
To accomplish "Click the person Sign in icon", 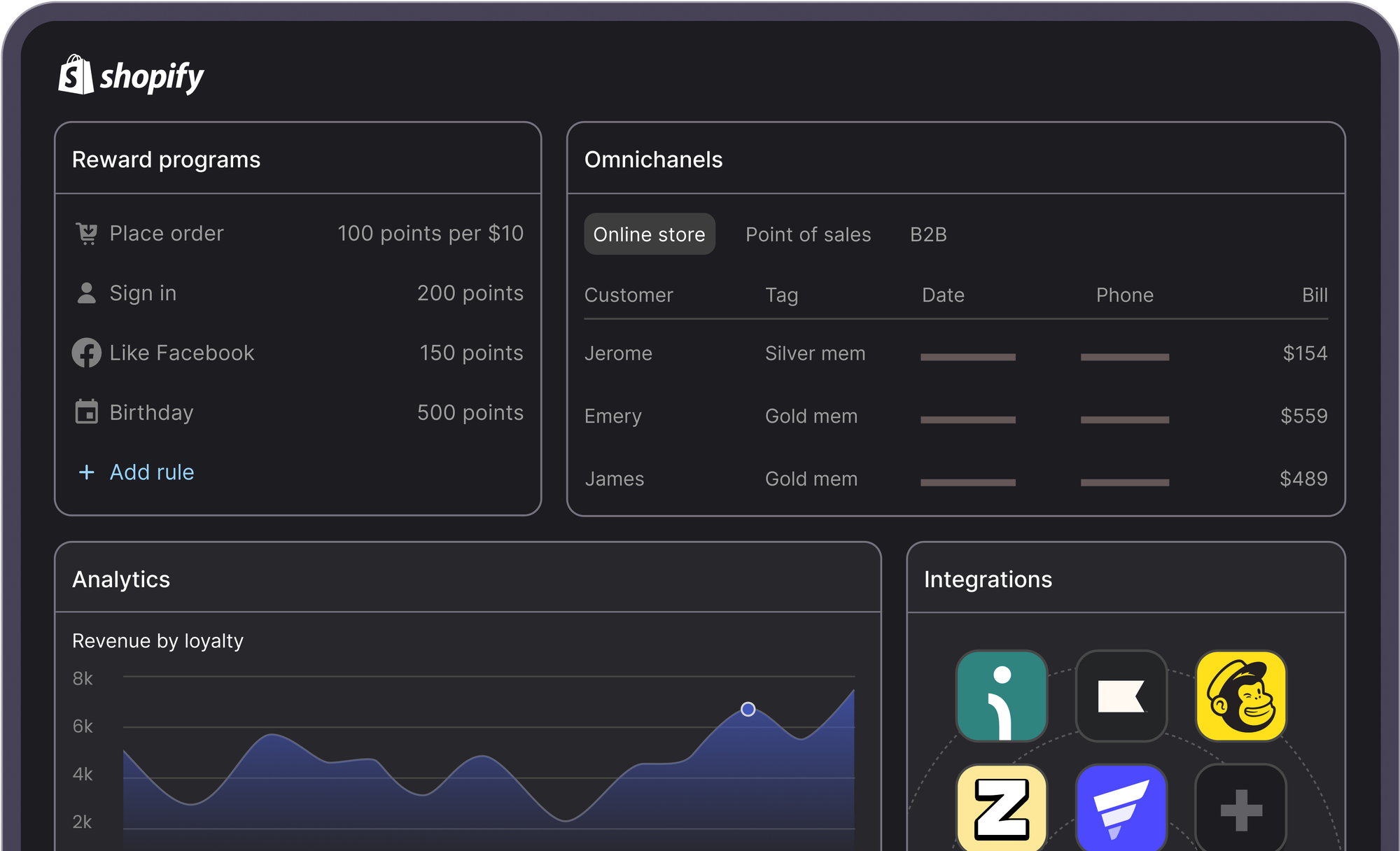I will (86, 293).
